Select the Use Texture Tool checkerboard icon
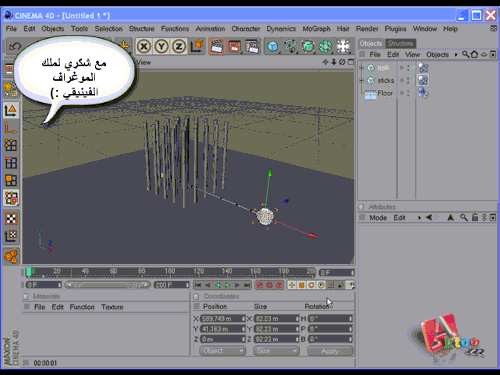This screenshot has height=375, width=500. tap(11, 219)
